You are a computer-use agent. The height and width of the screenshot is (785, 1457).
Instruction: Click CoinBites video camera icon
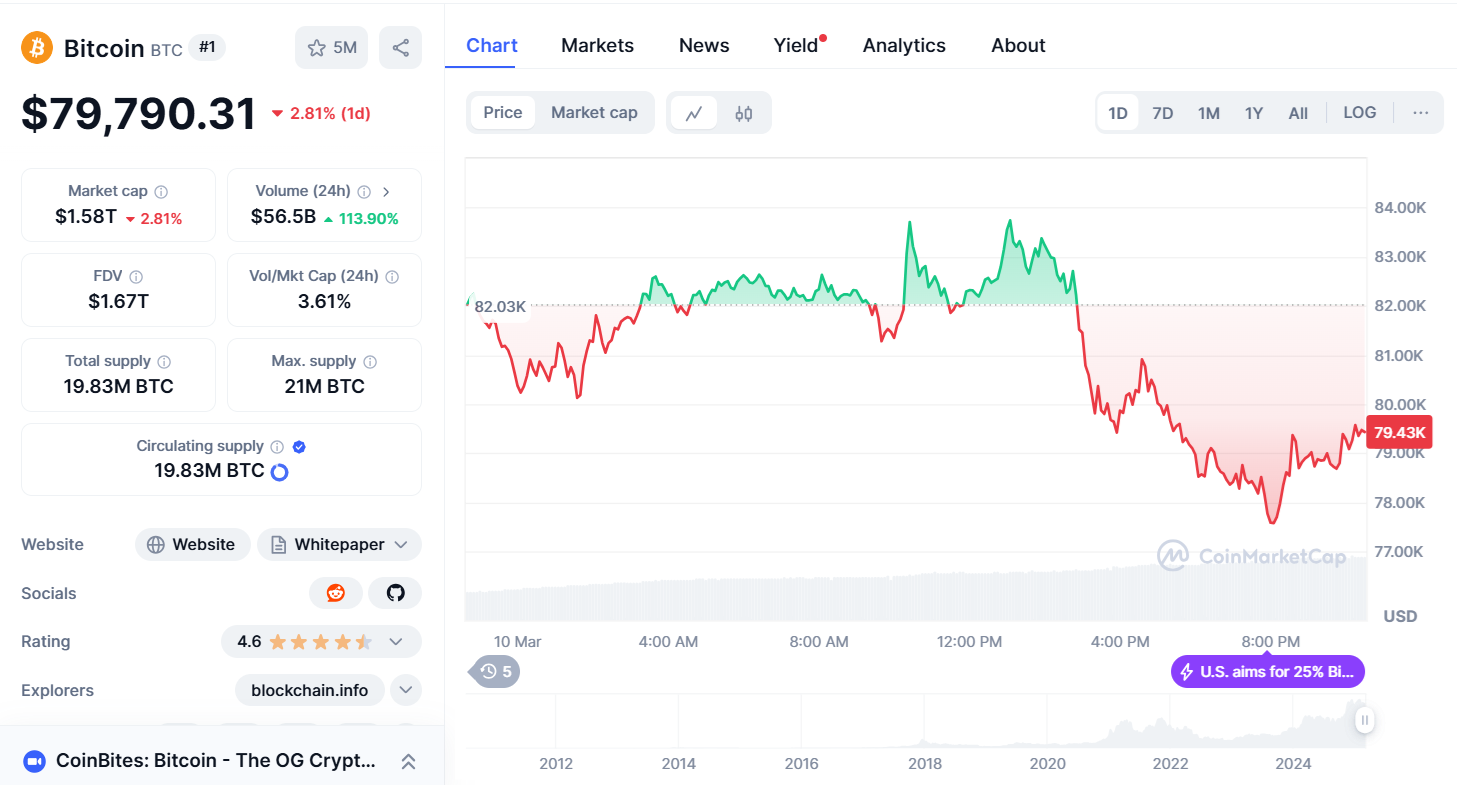(x=34, y=761)
